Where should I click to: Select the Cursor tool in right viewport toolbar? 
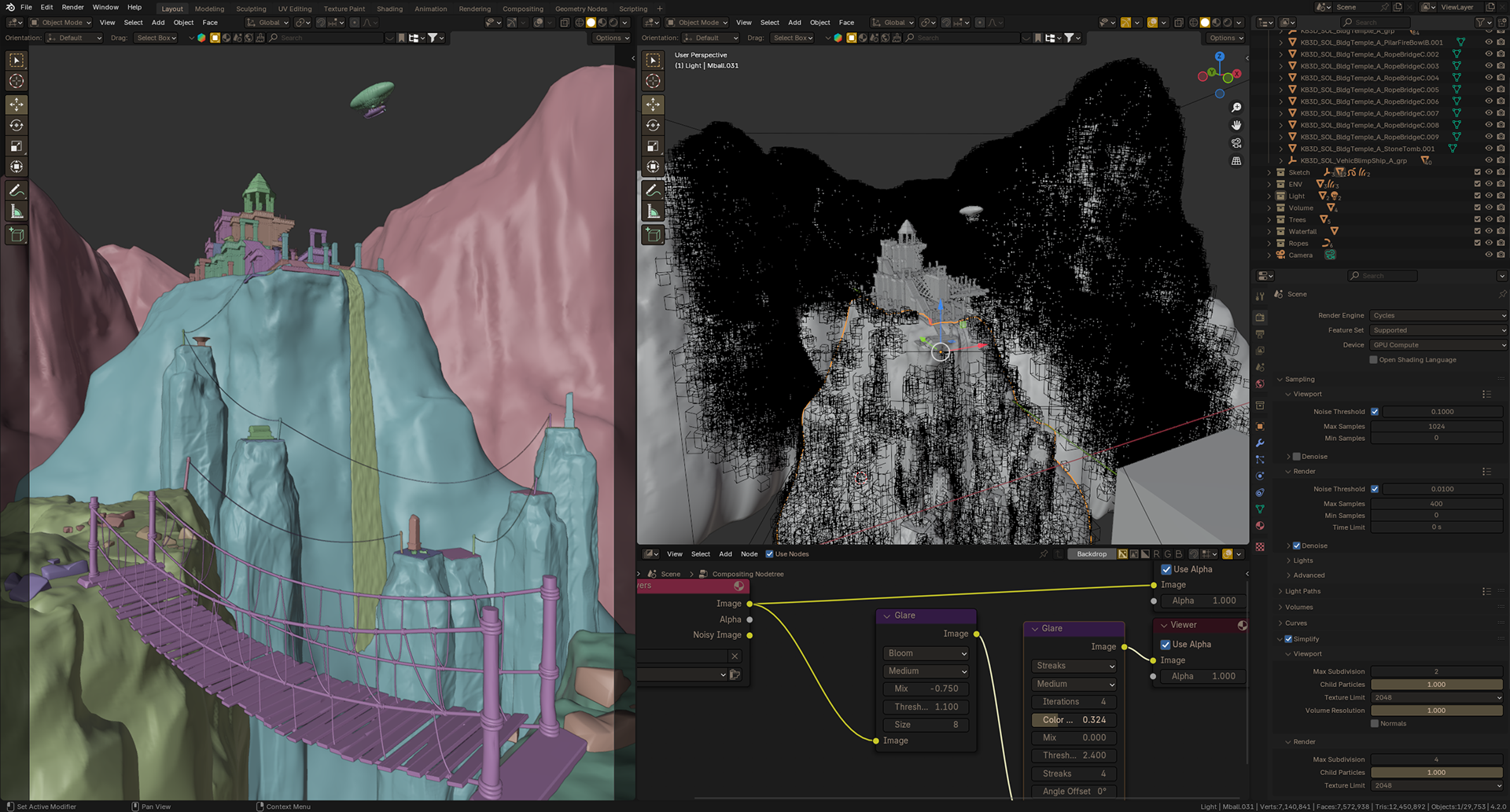[x=653, y=81]
